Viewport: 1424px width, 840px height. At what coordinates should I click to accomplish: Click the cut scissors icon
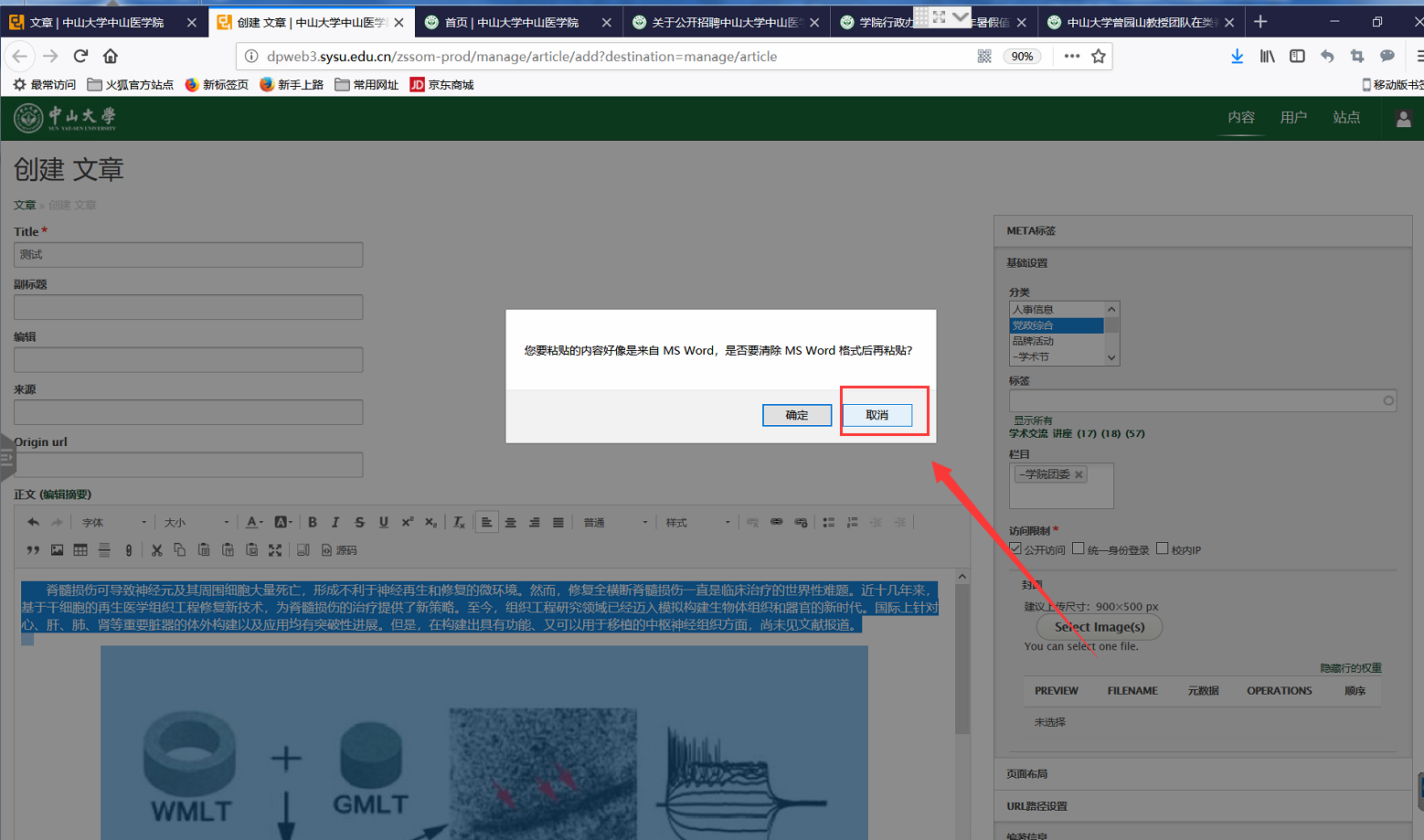pos(156,550)
